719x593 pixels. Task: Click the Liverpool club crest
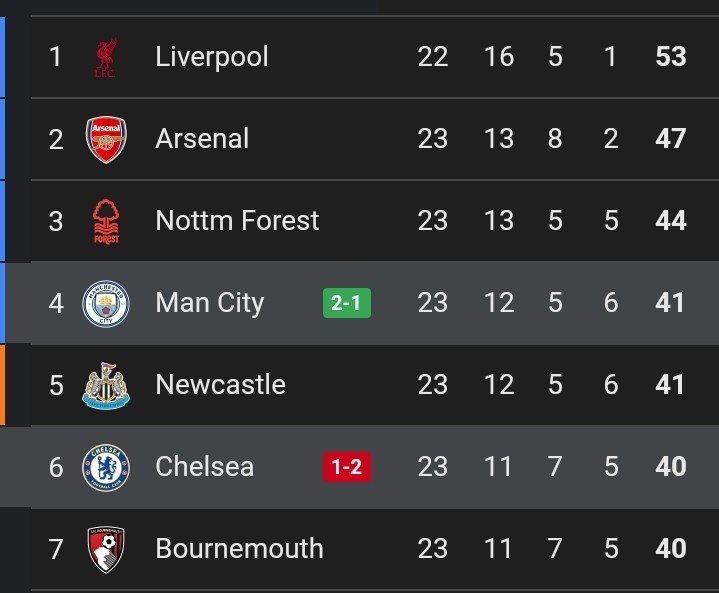[x=106, y=57]
